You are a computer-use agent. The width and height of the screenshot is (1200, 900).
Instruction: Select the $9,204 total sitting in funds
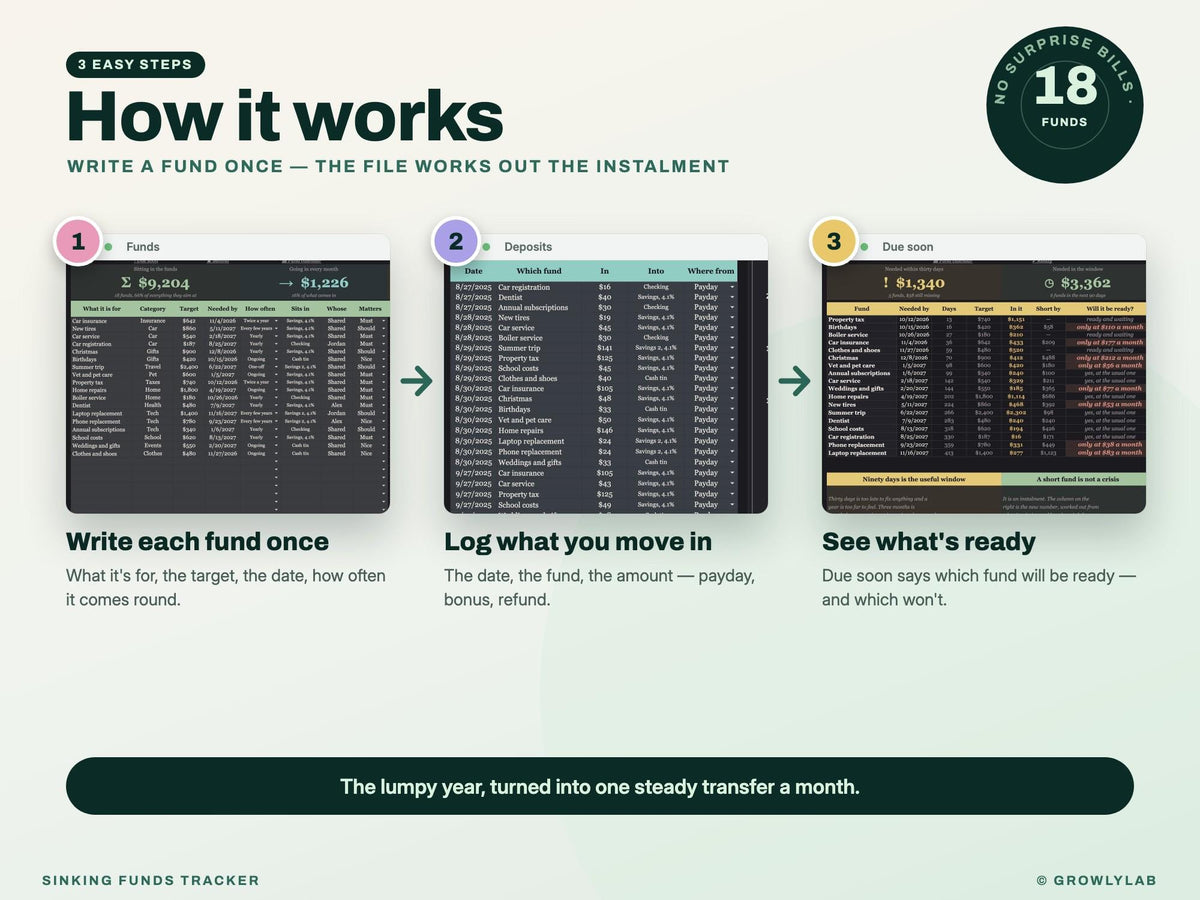pos(164,283)
